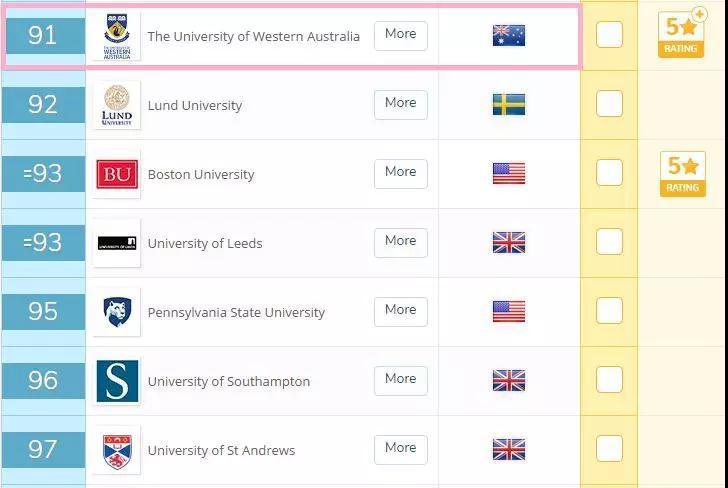Click the red BU Boston University logo

click(116, 174)
